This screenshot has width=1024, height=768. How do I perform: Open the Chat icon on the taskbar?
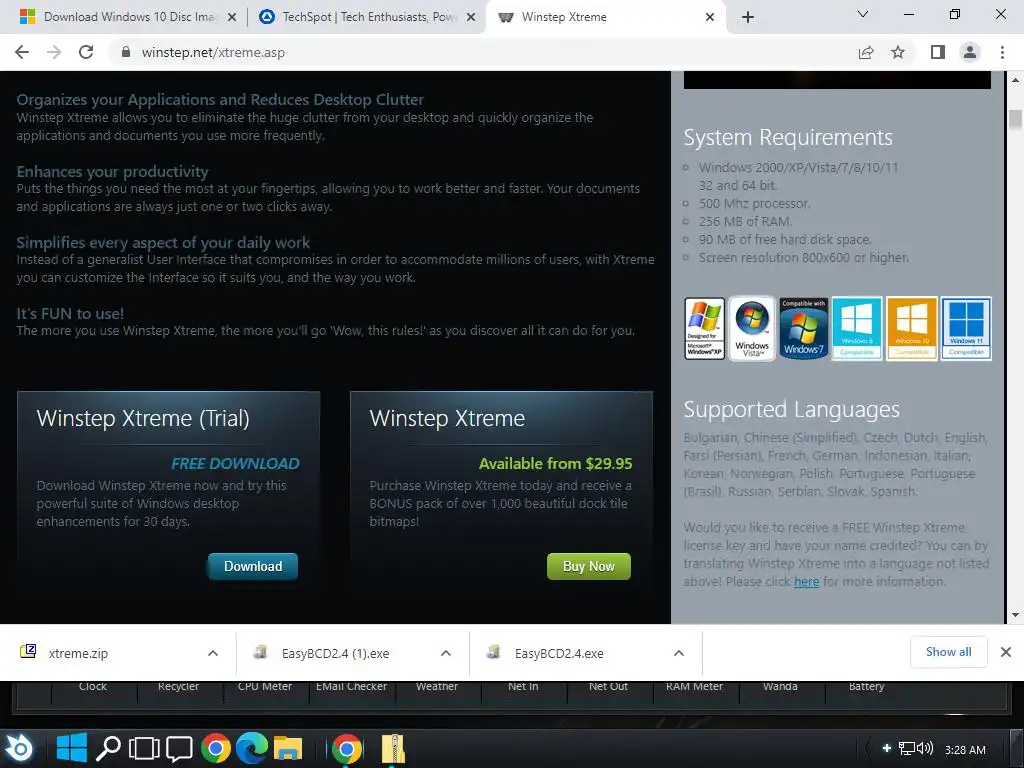(x=179, y=749)
